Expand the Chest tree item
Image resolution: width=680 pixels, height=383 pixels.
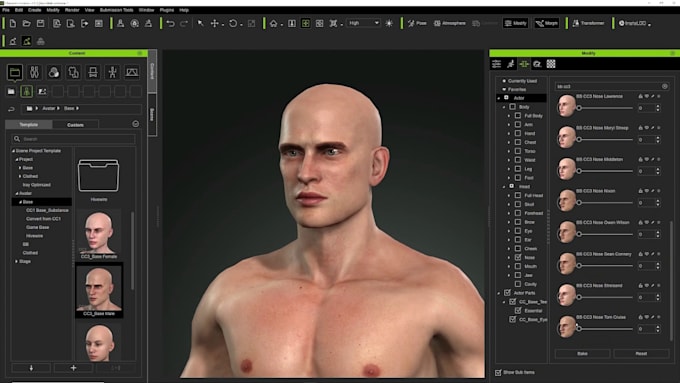509,142
